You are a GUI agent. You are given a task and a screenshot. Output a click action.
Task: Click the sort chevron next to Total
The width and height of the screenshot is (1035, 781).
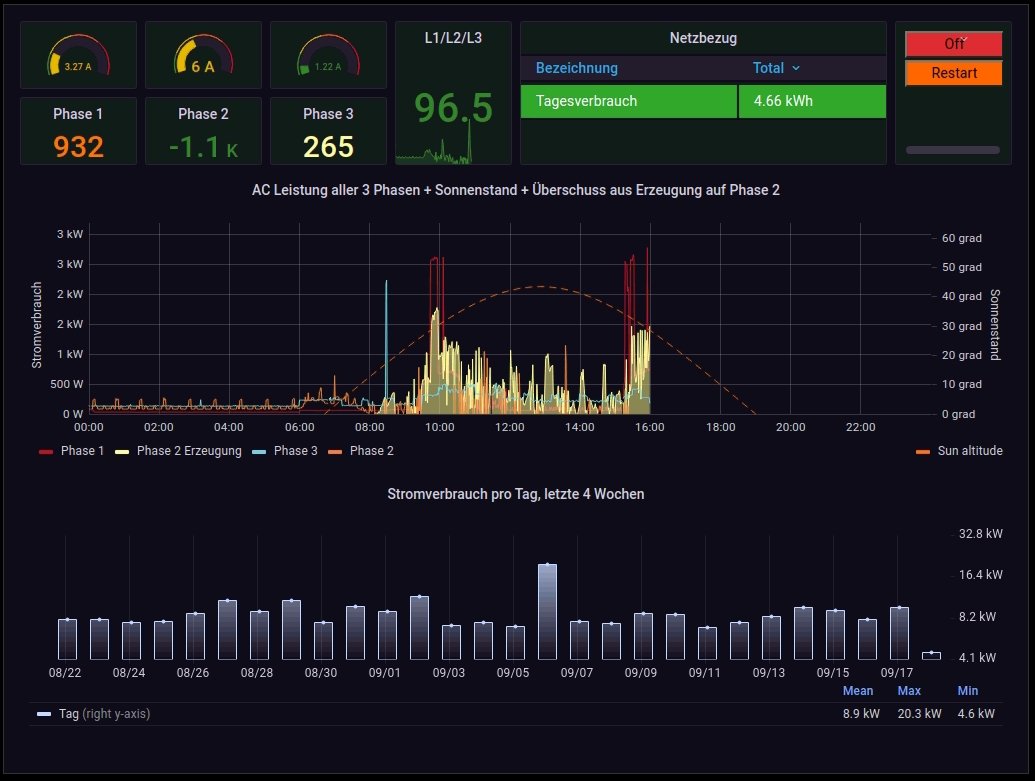click(796, 68)
